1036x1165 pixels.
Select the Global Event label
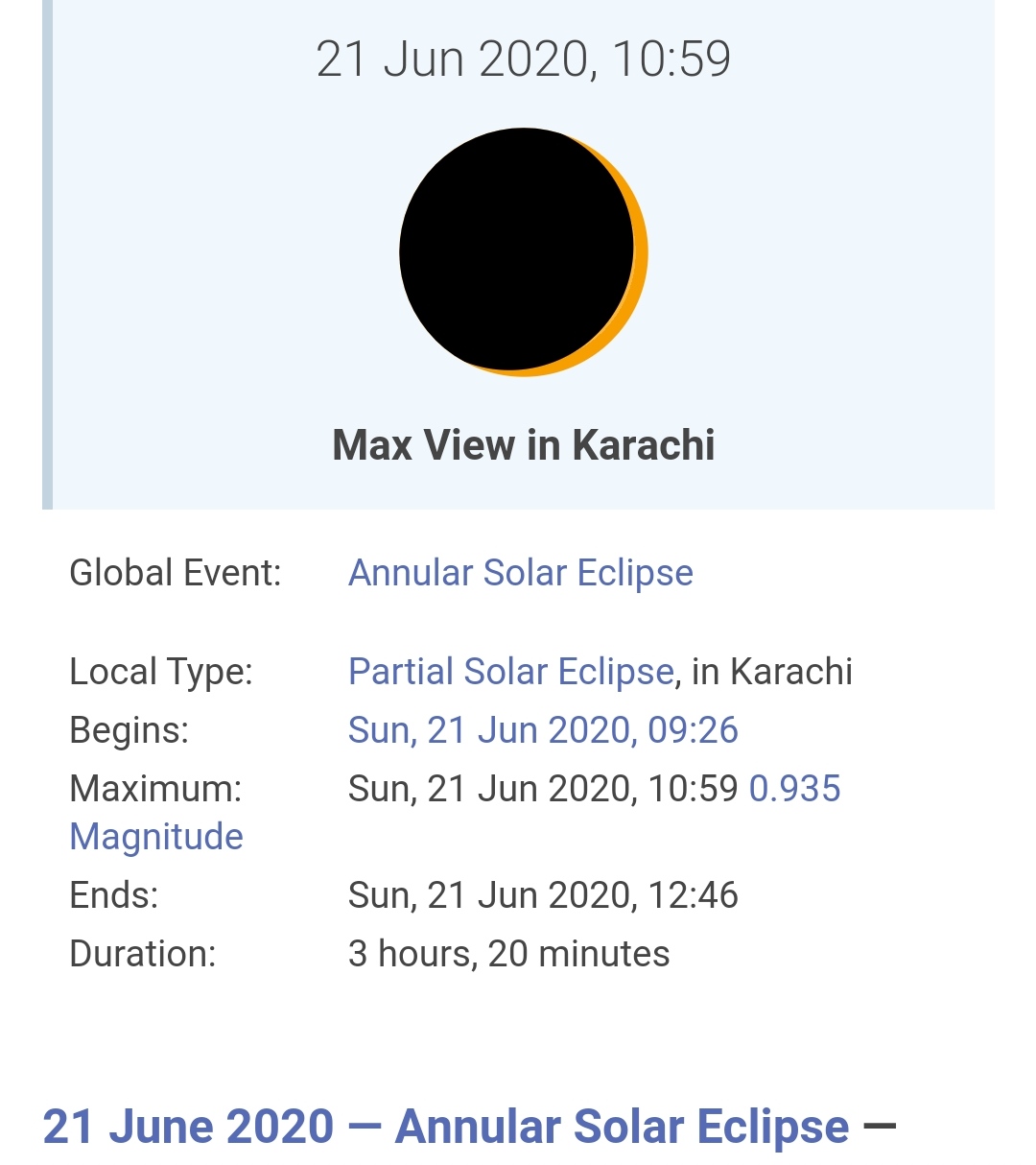point(176,573)
